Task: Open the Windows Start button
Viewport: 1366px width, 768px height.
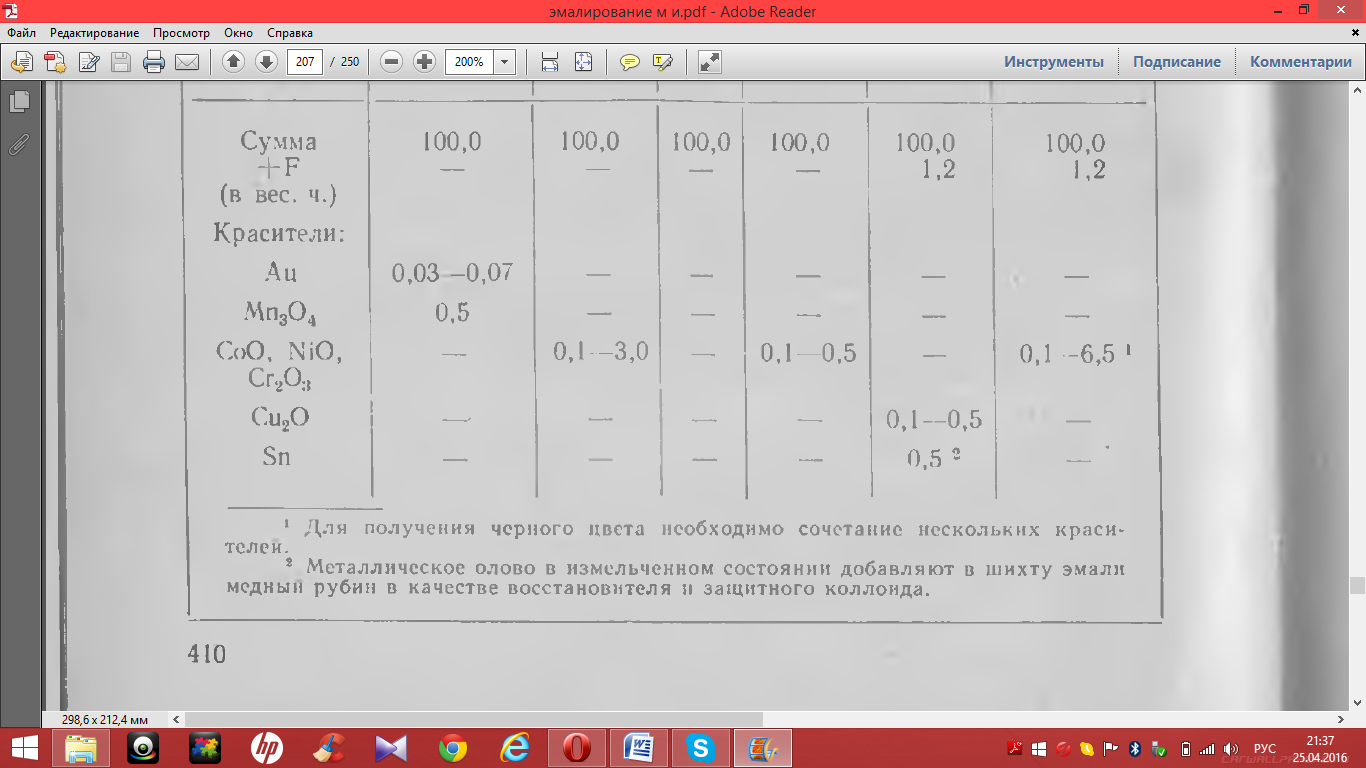Action: (x=25, y=748)
